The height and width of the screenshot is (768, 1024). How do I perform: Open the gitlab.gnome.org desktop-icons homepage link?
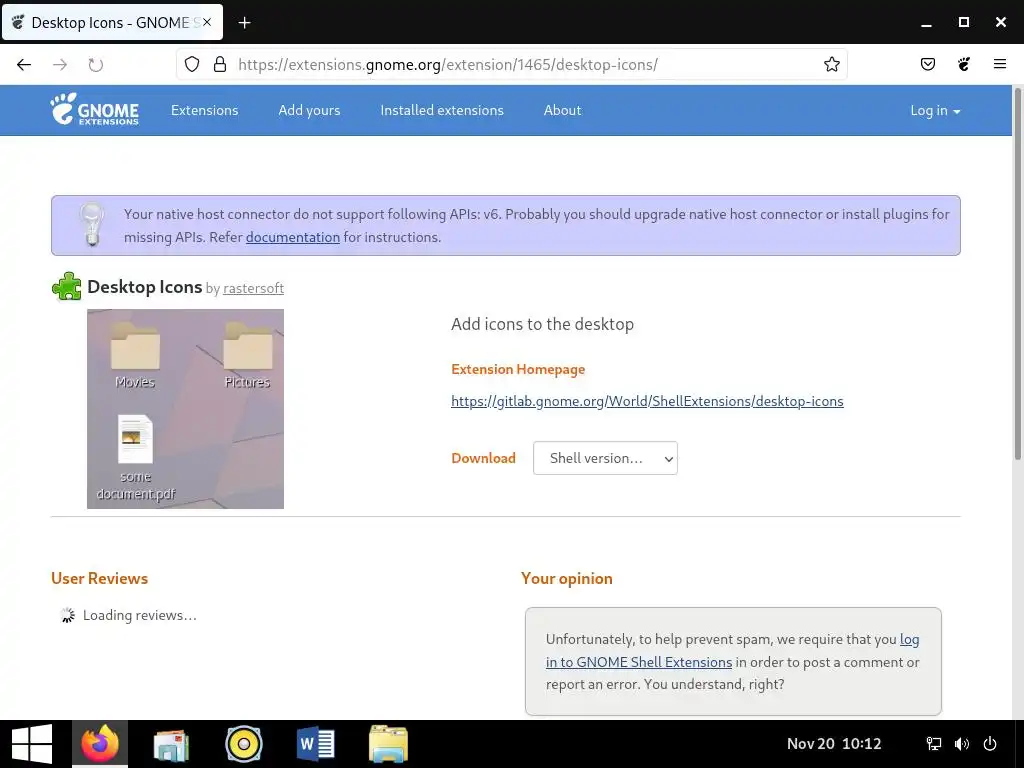click(x=647, y=401)
